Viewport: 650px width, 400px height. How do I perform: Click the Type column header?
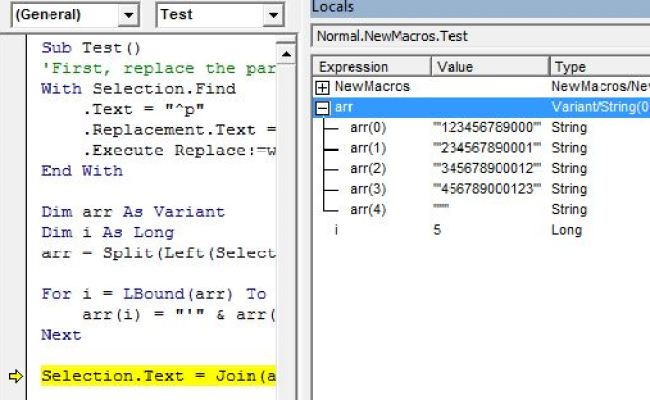(600, 67)
